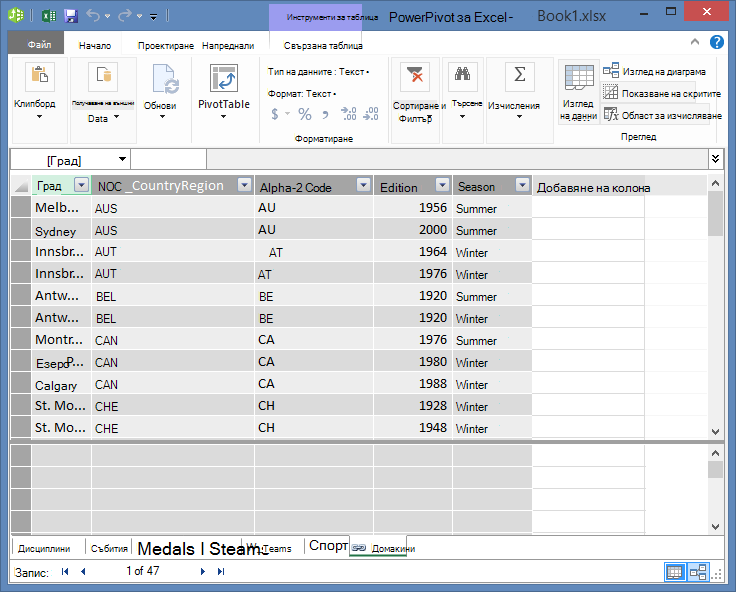The width and height of the screenshot is (736, 592).
Task: Expand the Season column filter dropdown
Action: (522, 185)
